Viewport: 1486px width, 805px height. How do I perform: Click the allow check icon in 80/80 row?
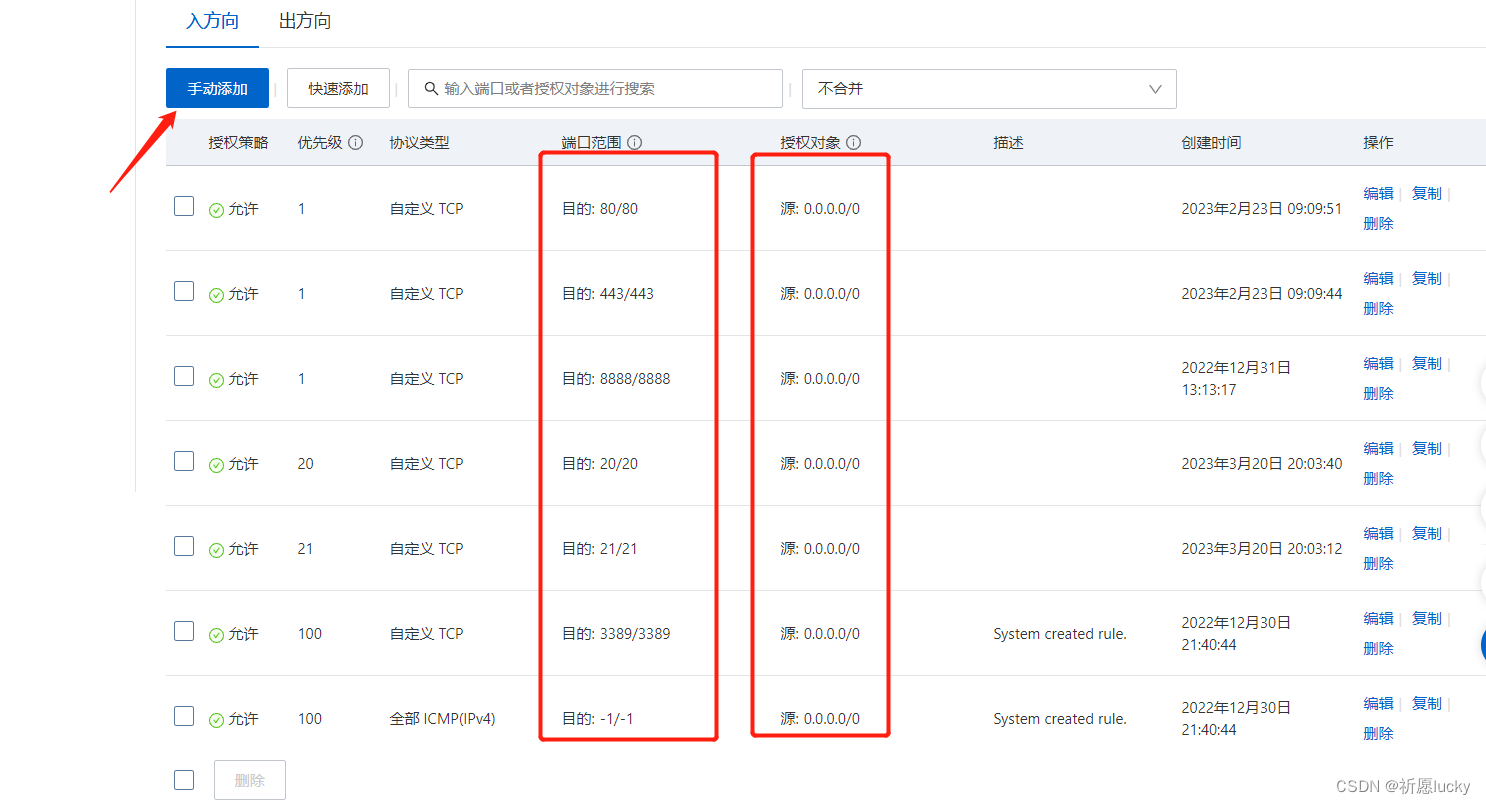(x=216, y=210)
